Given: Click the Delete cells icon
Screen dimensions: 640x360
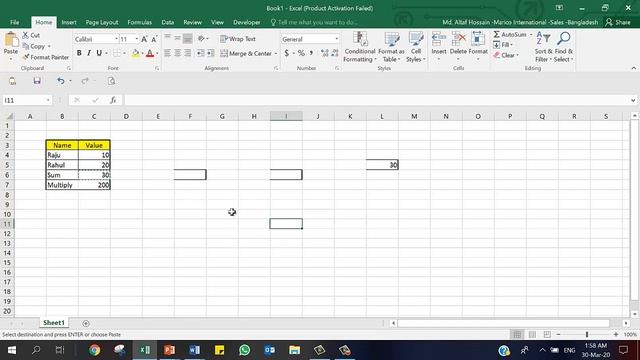Looking at the screenshot, I should (458, 40).
